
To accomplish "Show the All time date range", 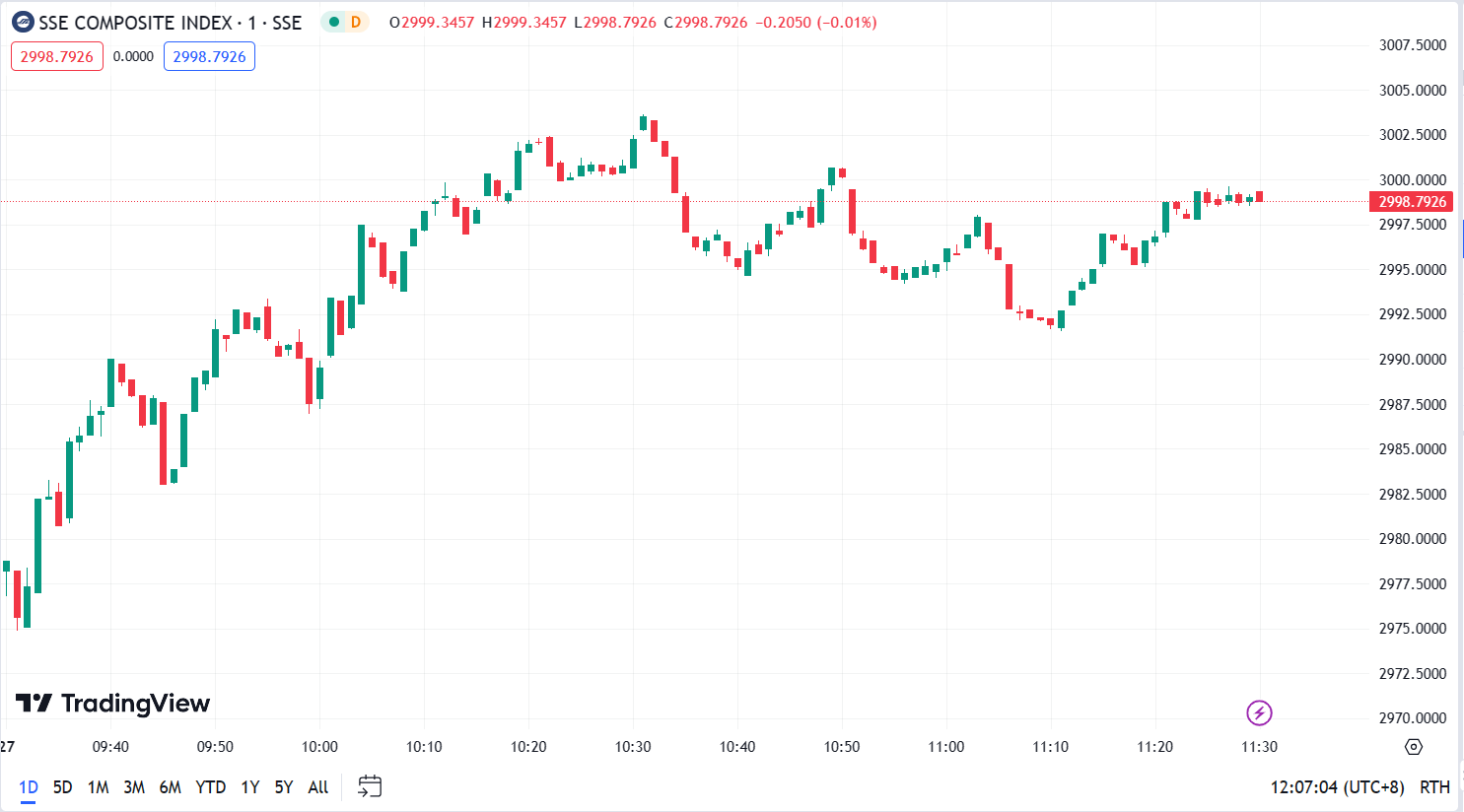I will (x=317, y=787).
